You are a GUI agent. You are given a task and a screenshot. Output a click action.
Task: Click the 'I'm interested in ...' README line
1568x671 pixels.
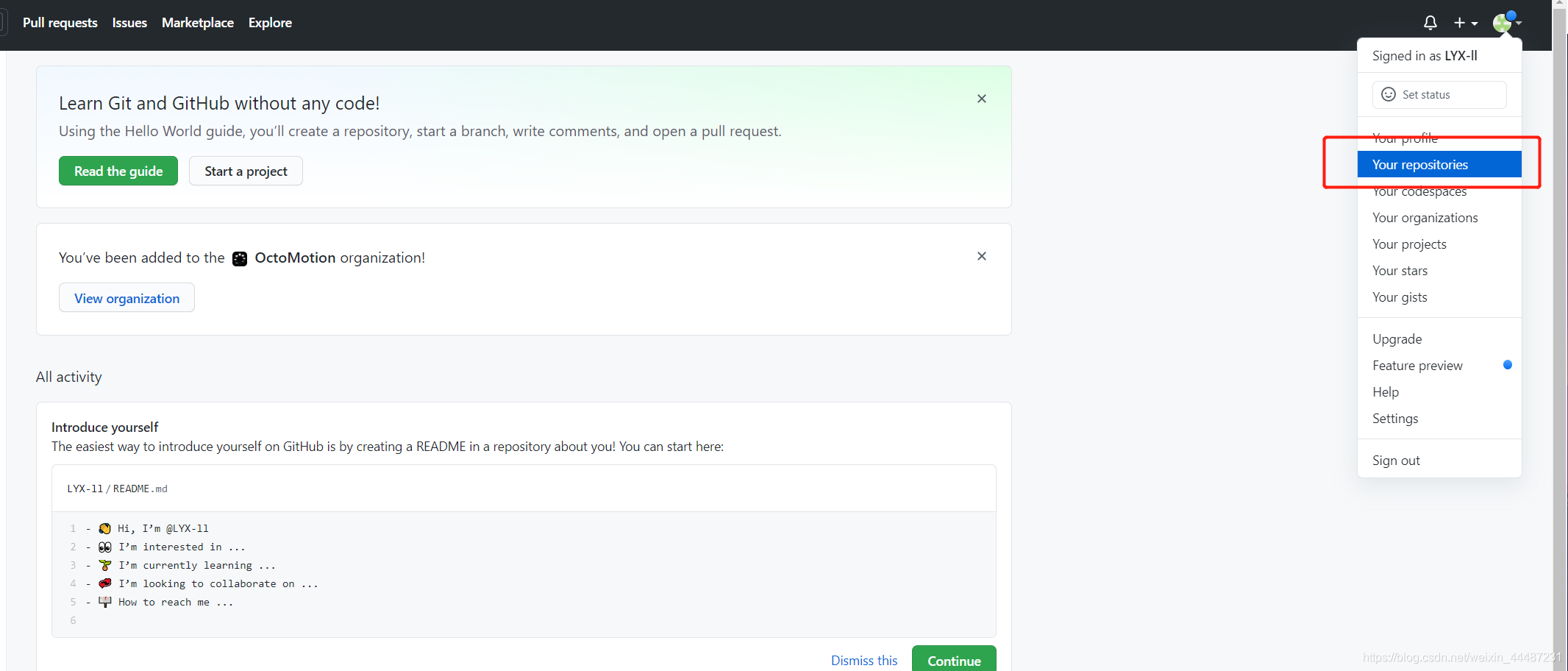point(182,547)
